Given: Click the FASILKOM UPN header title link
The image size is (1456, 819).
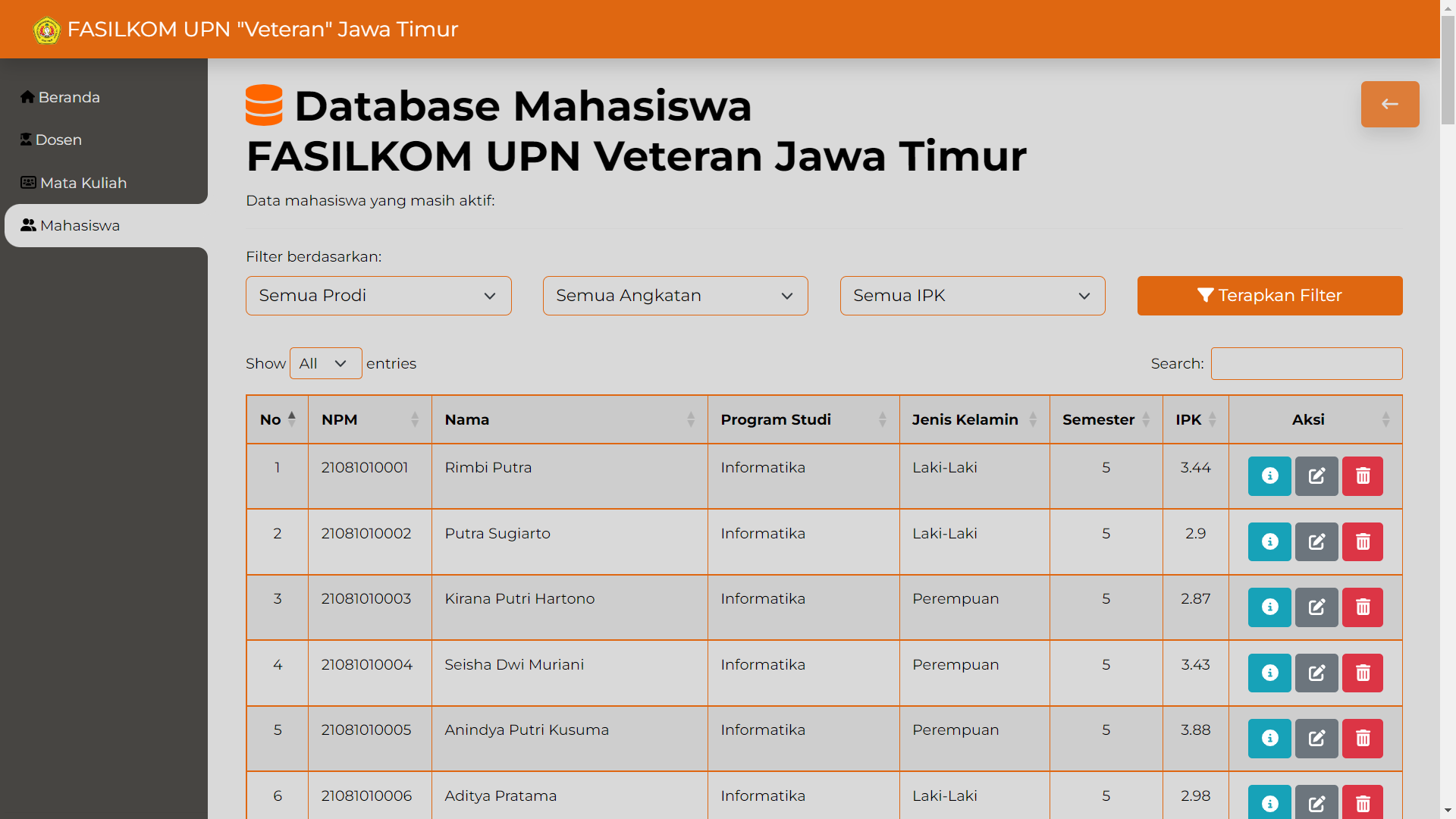Looking at the screenshot, I should coord(262,30).
